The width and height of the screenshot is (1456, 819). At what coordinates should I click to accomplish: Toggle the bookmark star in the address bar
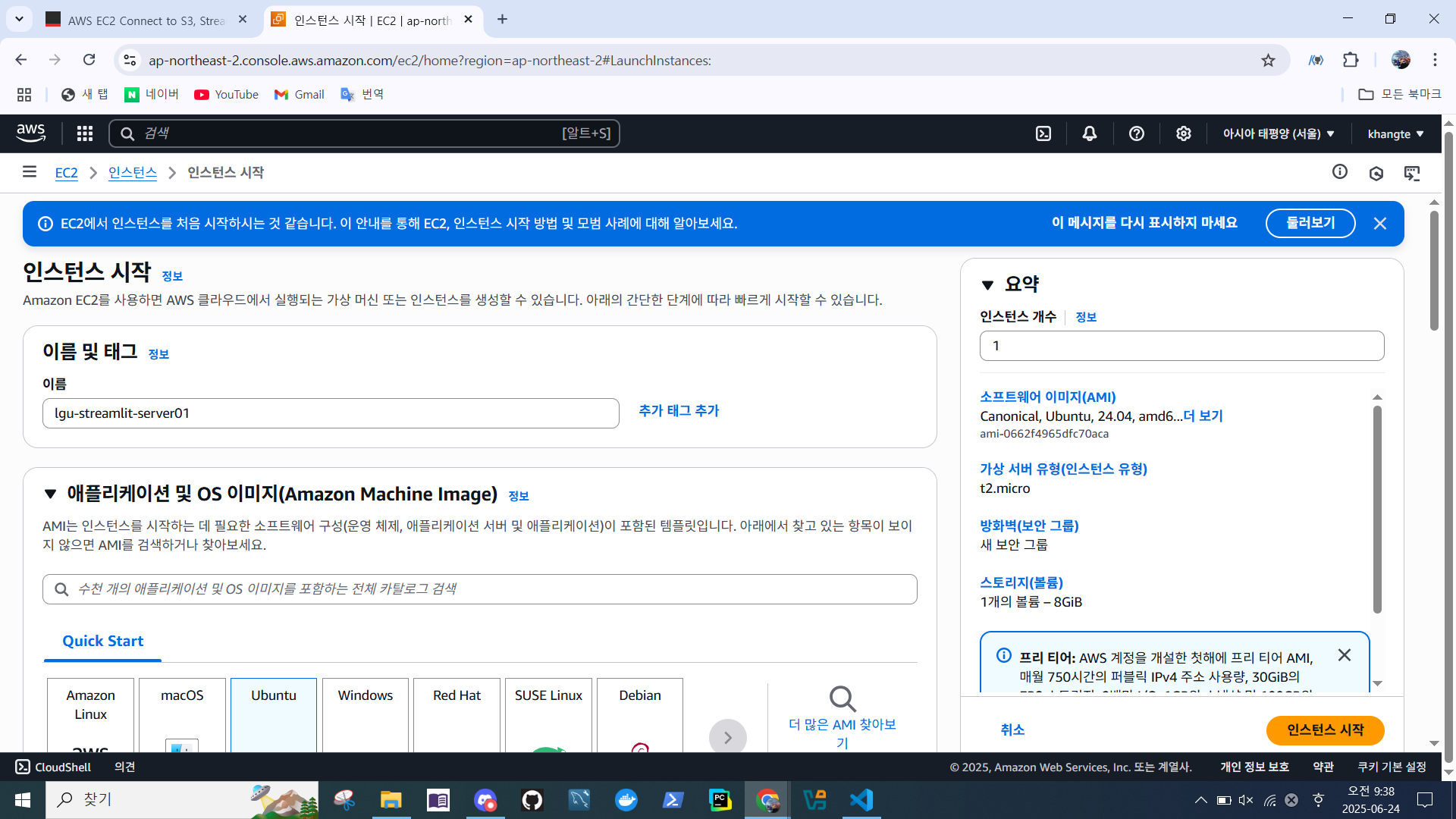pos(1269,60)
